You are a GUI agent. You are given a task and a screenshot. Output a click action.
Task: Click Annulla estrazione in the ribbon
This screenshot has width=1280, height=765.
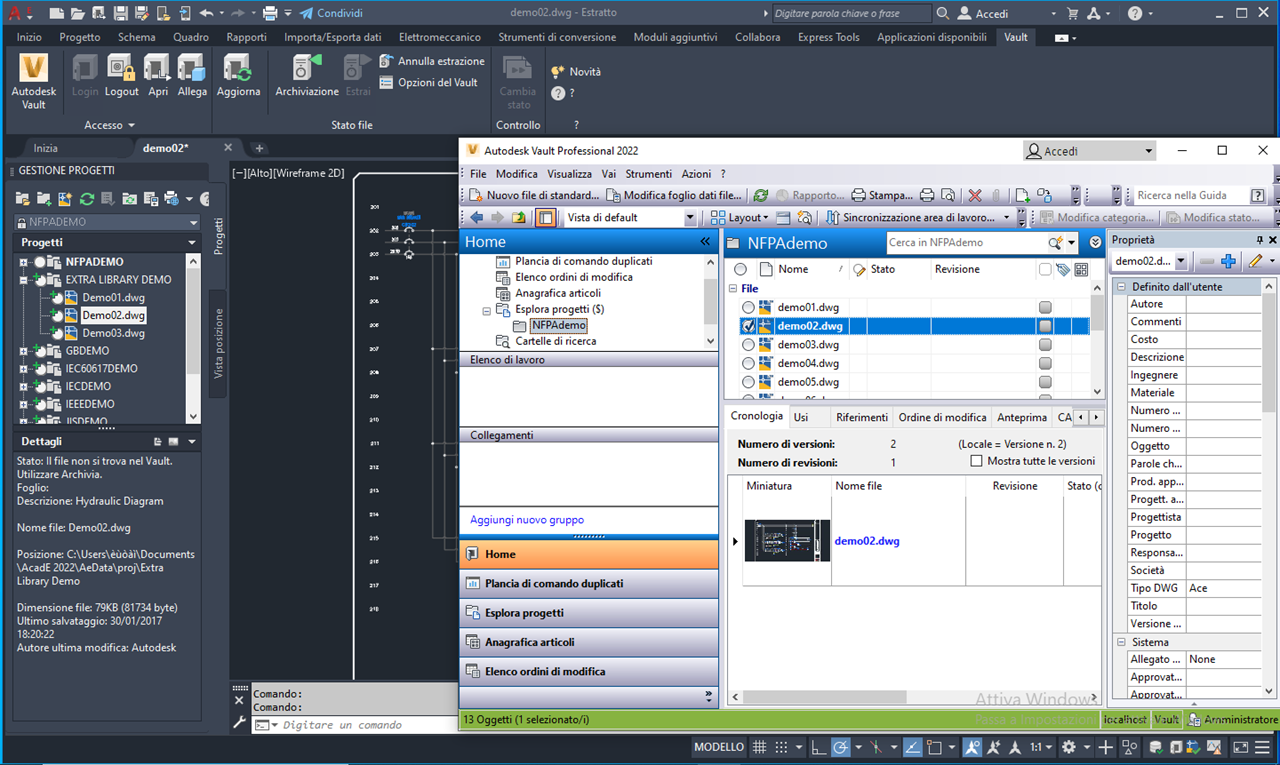coord(432,61)
